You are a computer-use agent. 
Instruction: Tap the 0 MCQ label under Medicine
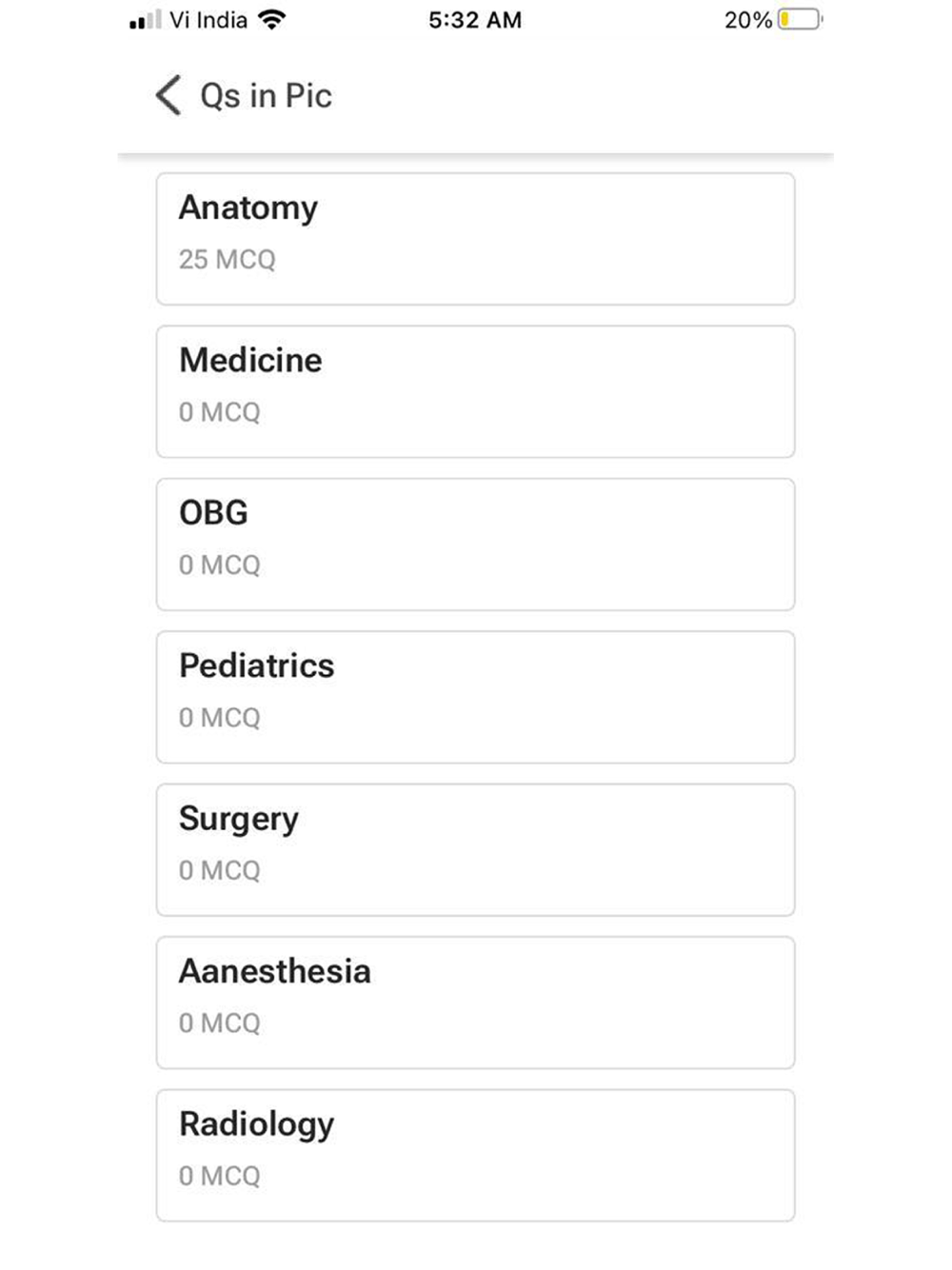pos(219,412)
